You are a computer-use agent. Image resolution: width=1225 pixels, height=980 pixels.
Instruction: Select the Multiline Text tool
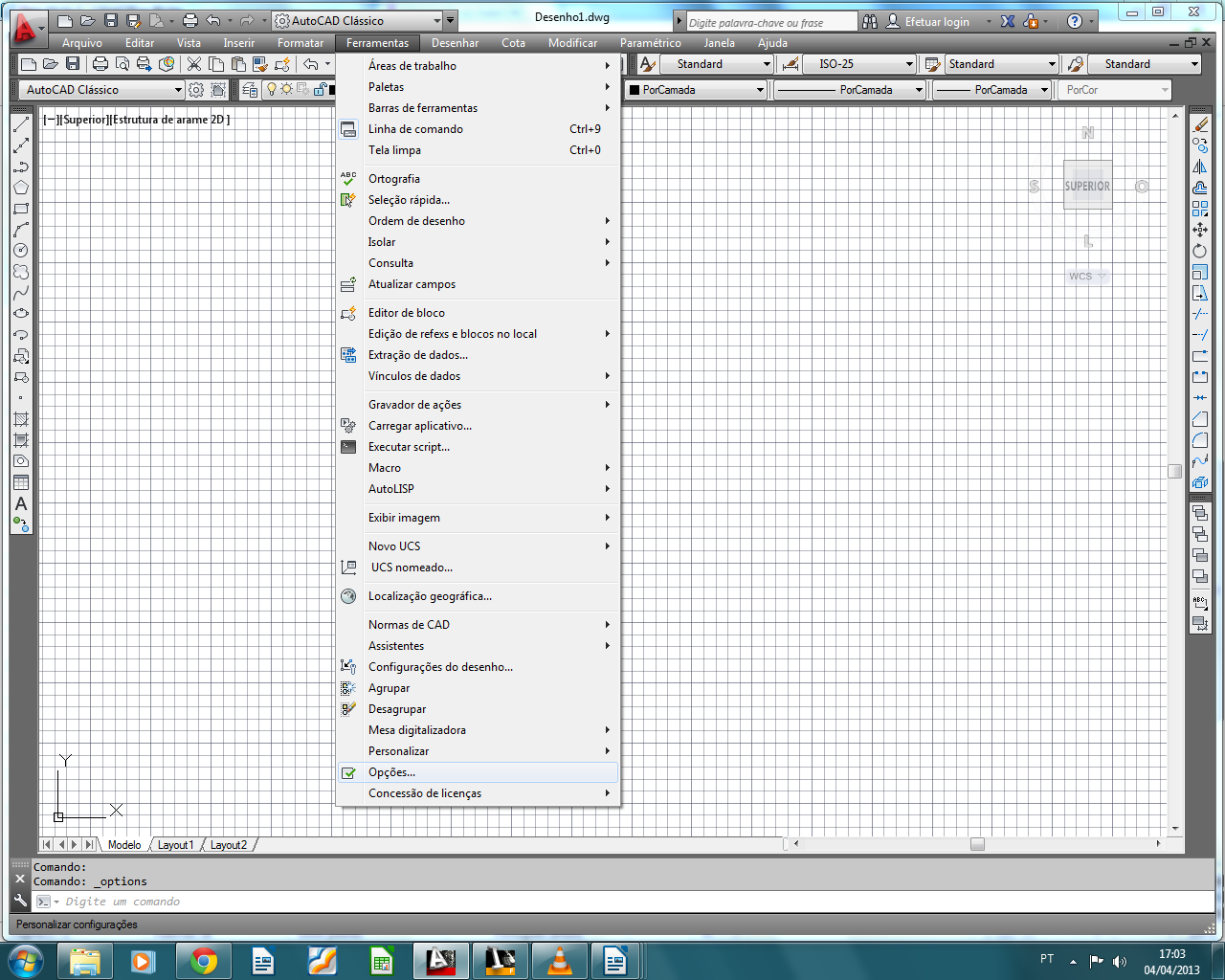[21, 503]
